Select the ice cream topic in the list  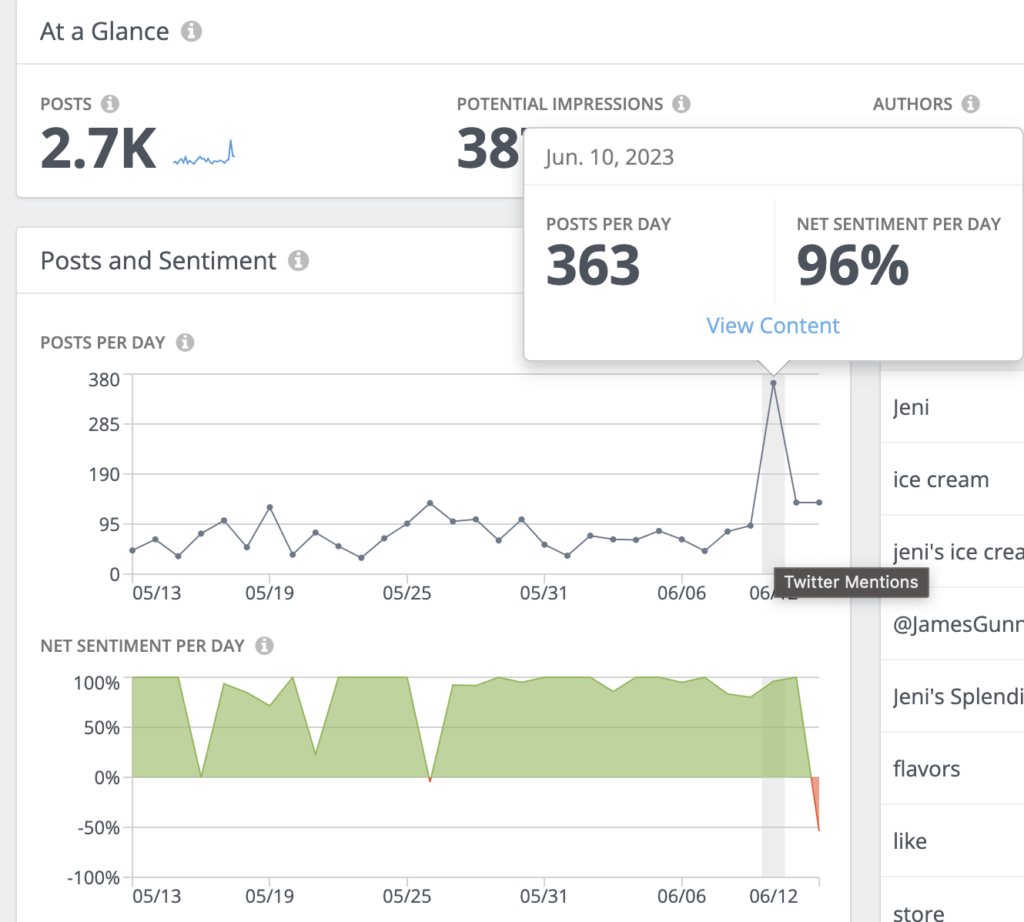point(941,480)
